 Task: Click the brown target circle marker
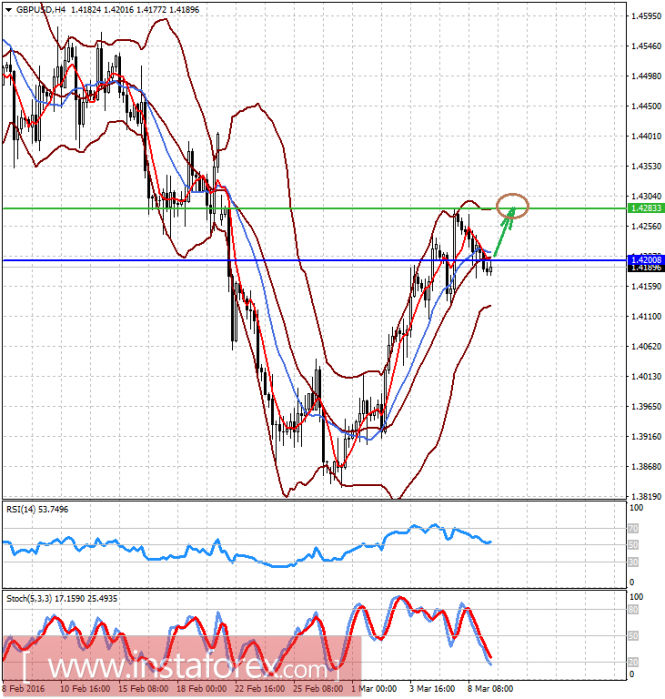[513, 206]
